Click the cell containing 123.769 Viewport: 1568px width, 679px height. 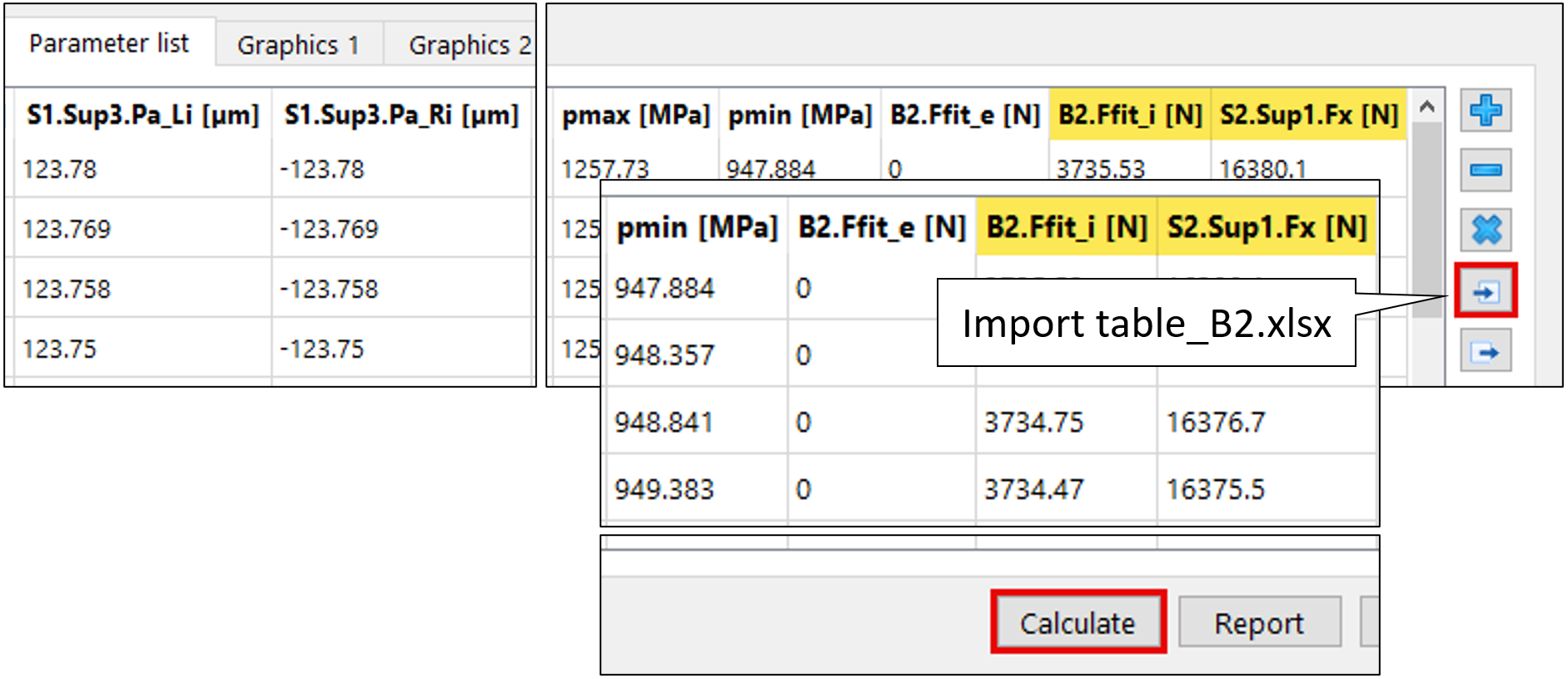coord(67,229)
